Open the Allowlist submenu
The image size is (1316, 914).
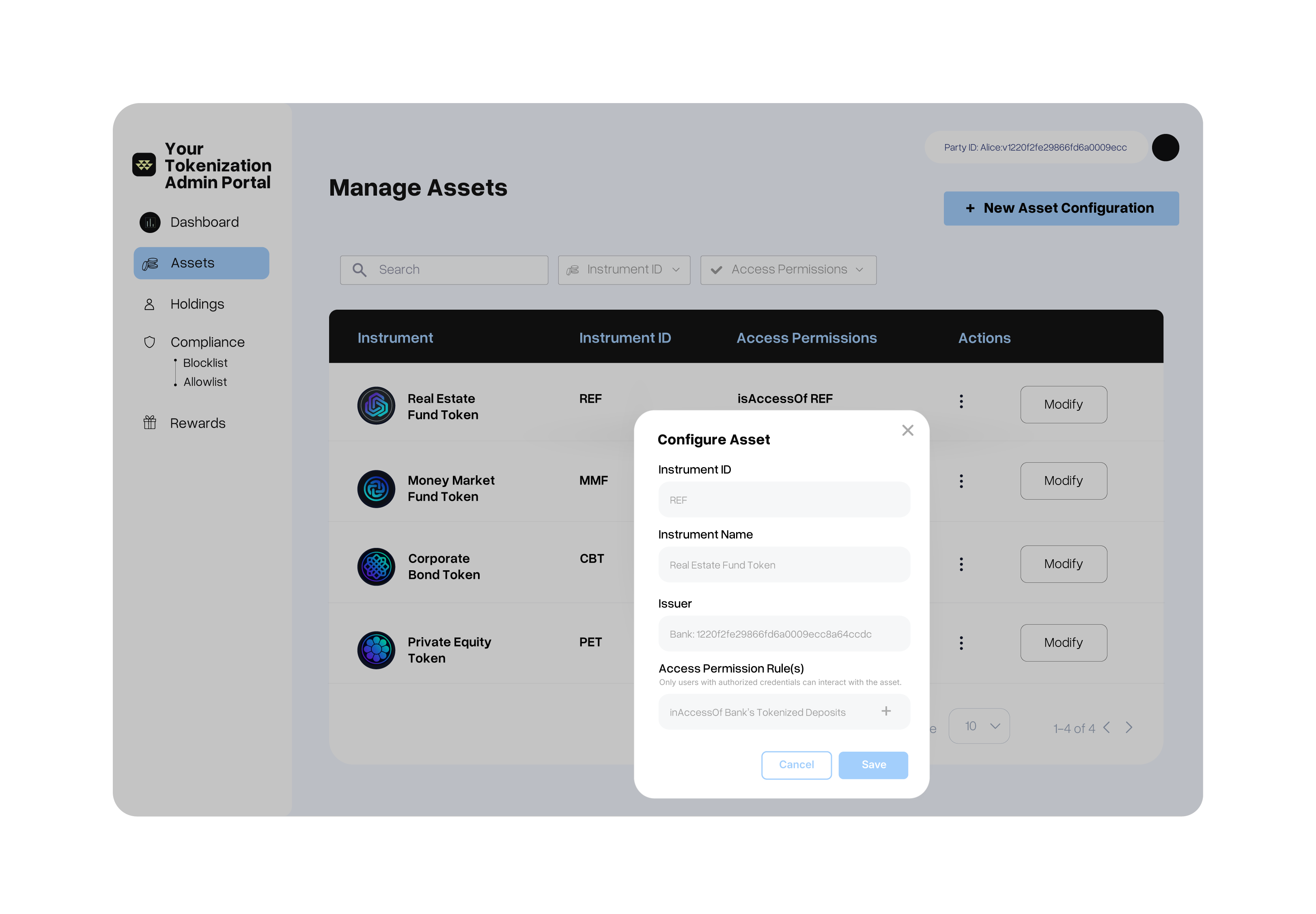pos(205,382)
